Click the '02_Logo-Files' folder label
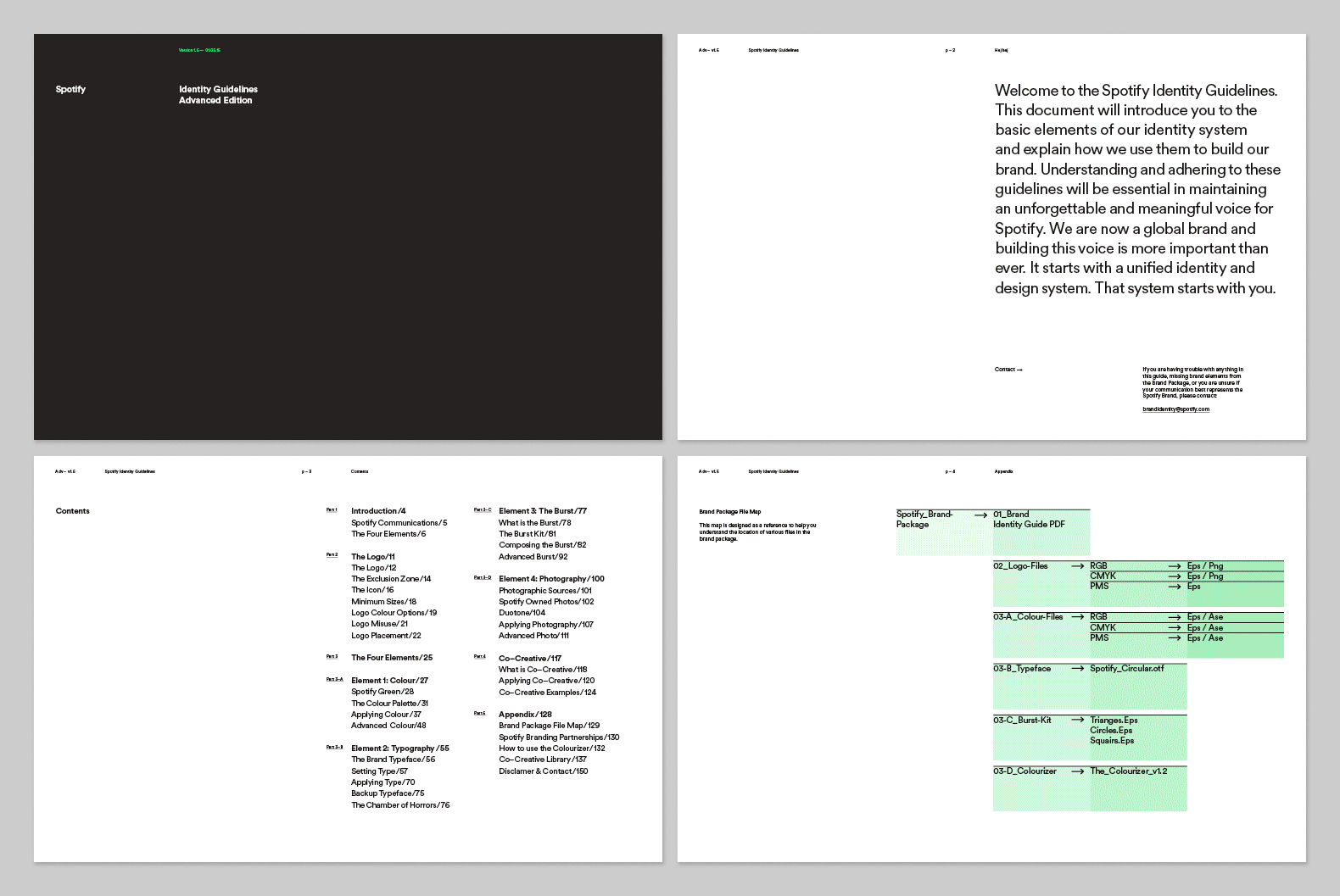Screen dimensions: 1340x896 [1020, 566]
